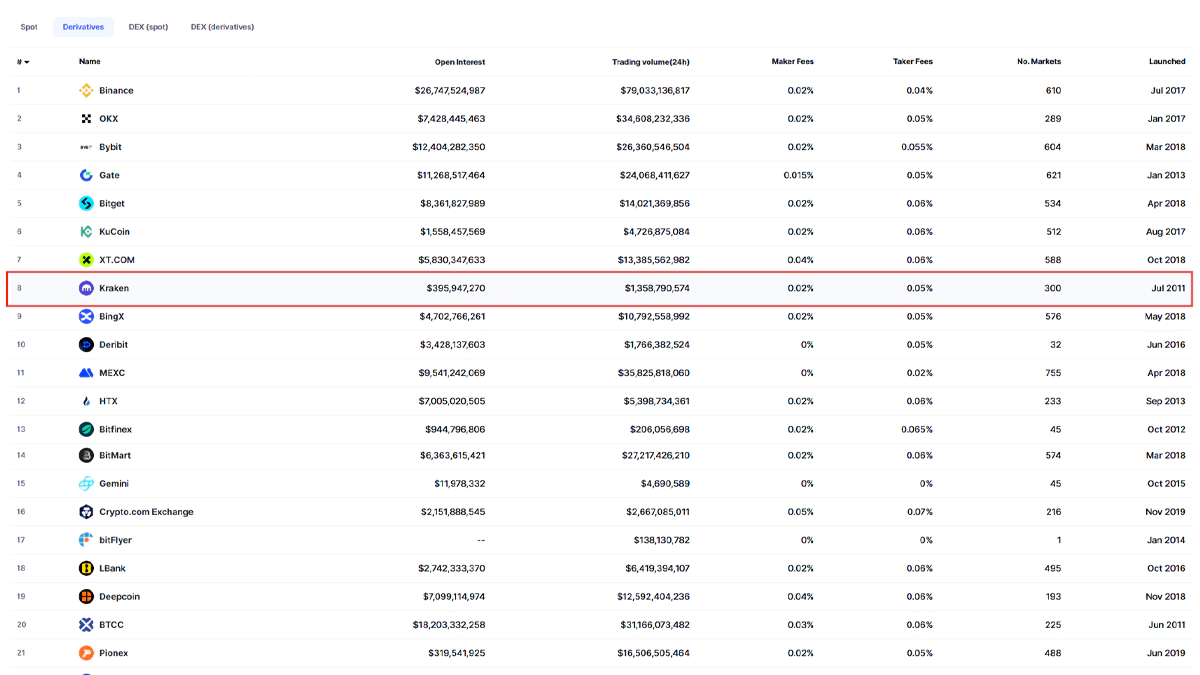Switch to the Spot tab
Viewport: 1200px width, 675px height.
click(x=29, y=27)
